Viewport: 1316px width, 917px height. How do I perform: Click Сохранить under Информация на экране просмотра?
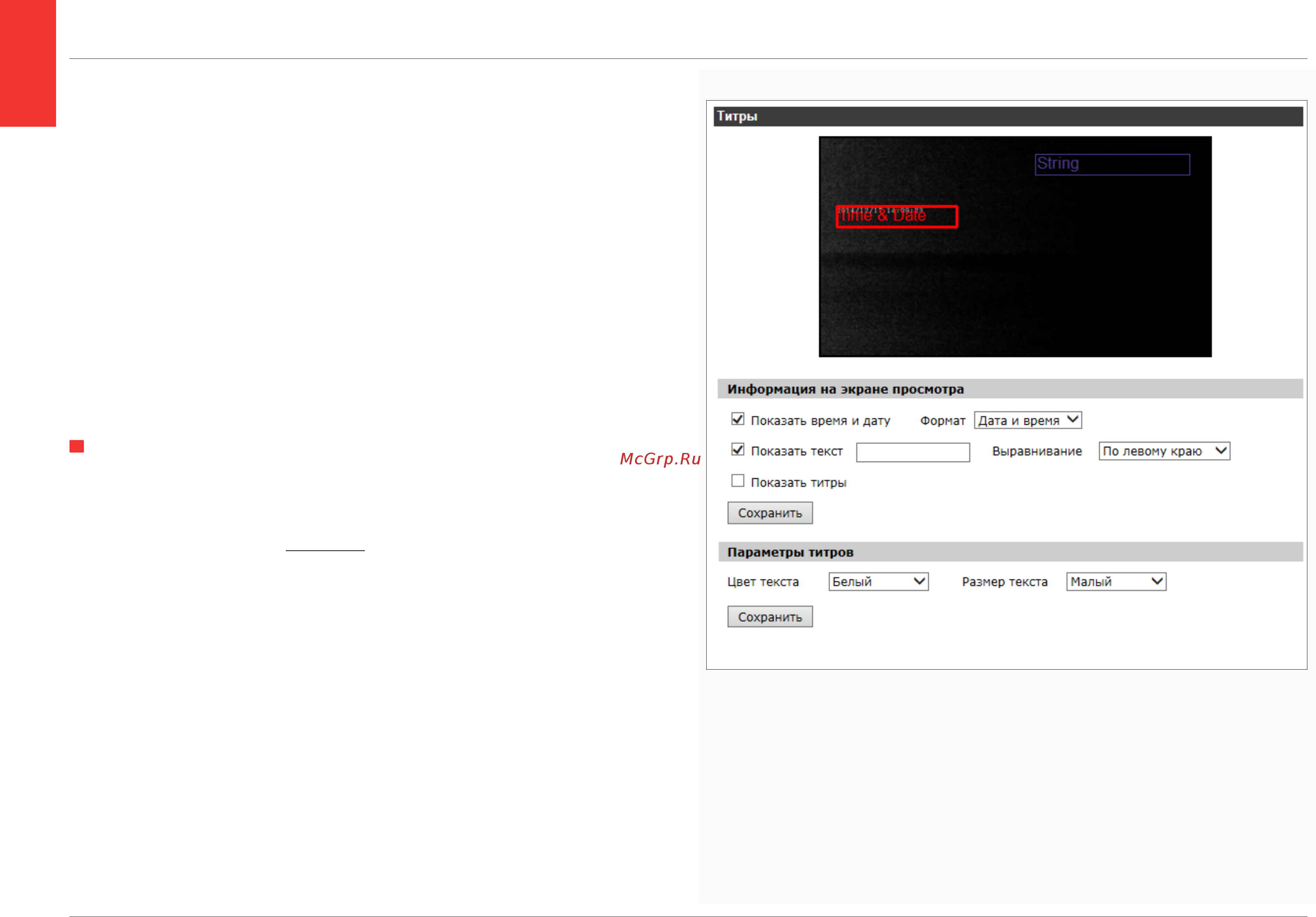point(770,512)
